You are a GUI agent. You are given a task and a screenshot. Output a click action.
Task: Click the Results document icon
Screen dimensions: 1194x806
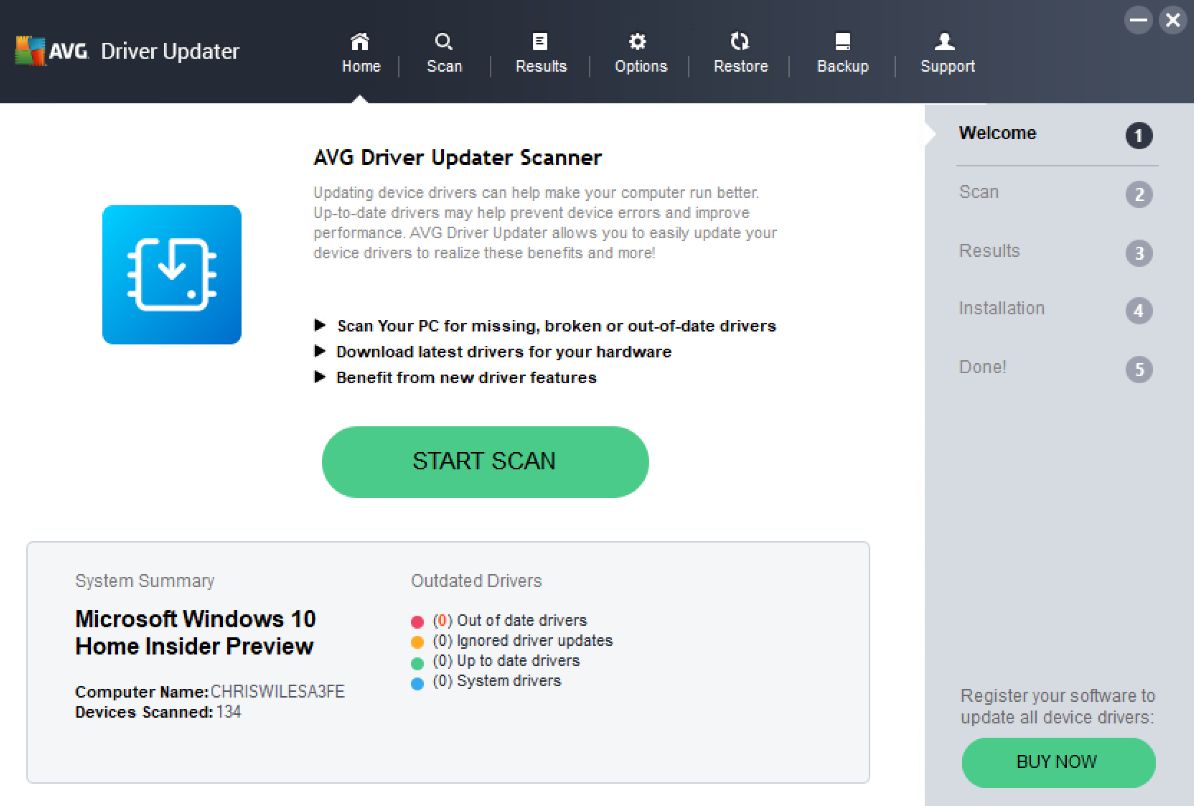click(540, 41)
